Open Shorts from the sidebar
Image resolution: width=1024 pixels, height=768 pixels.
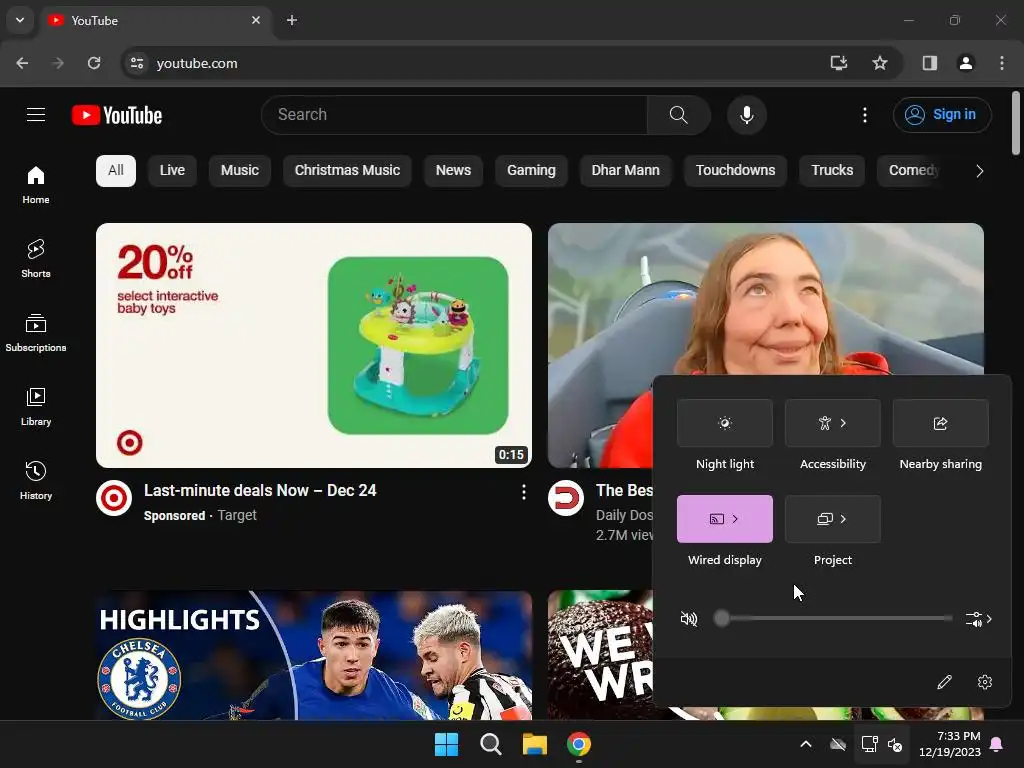click(36, 259)
